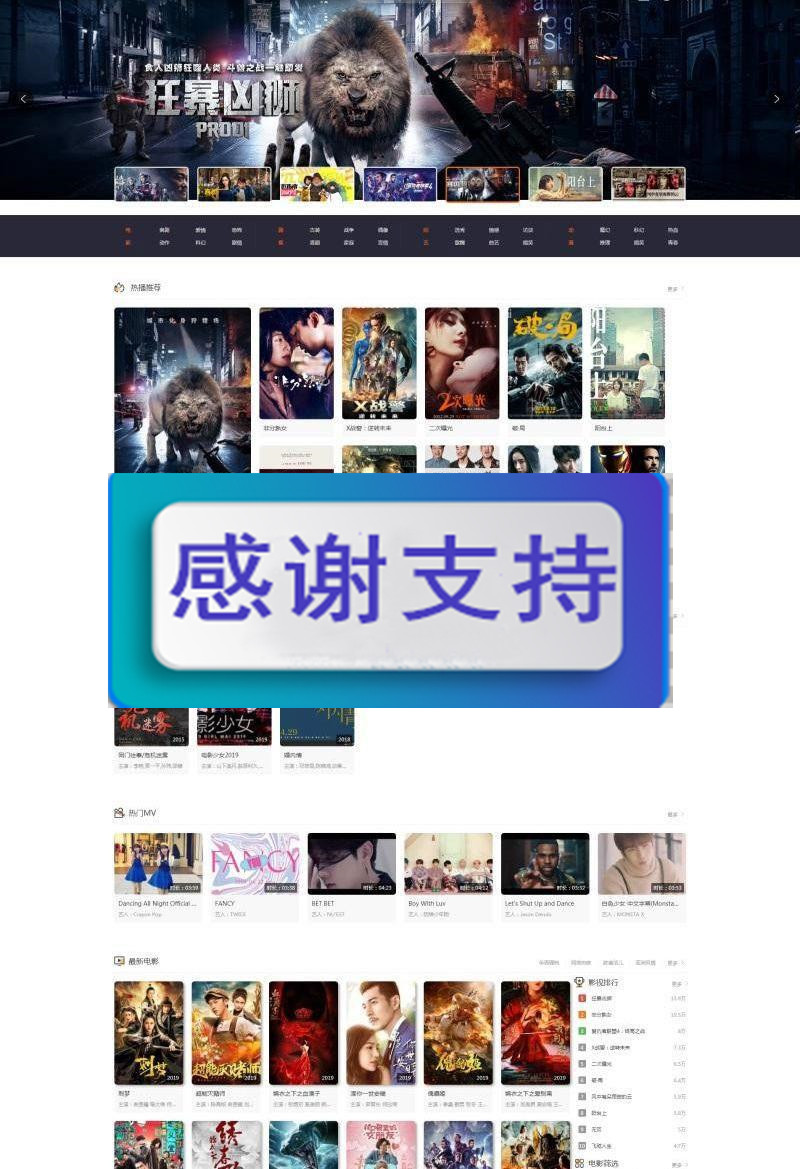Open 更多 link beside 影视排行
Image resolution: width=800 pixels, height=1169 pixels.
pyautogui.click(x=677, y=984)
